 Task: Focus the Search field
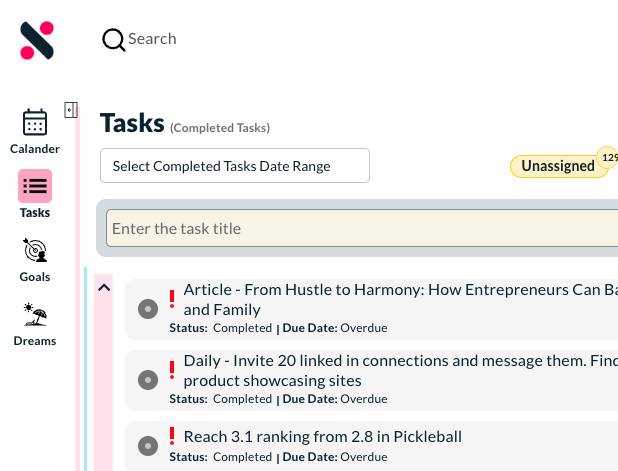coord(152,39)
